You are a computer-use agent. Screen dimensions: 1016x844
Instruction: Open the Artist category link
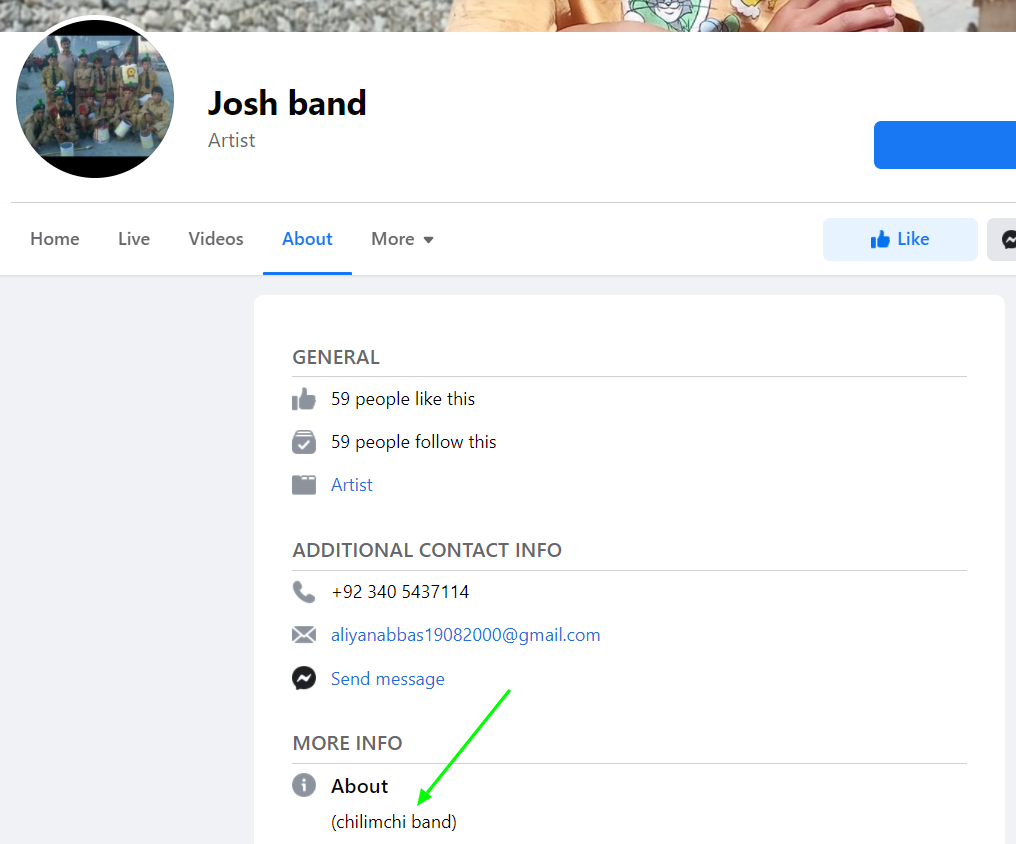pyautogui.click(x=352, y=485)
